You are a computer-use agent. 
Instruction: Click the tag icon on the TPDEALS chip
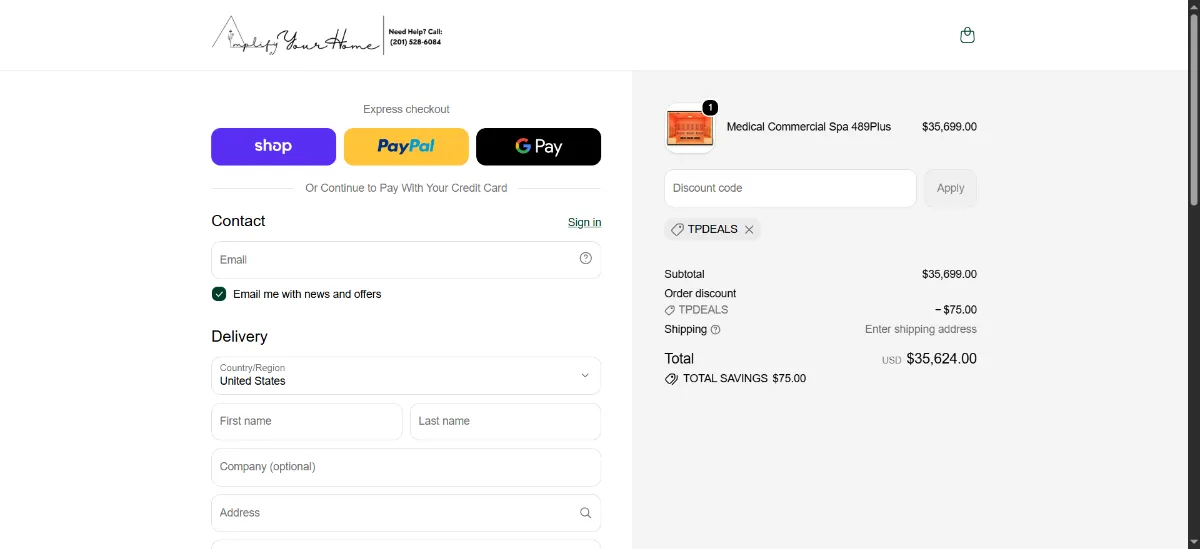(x=677, y=229)
